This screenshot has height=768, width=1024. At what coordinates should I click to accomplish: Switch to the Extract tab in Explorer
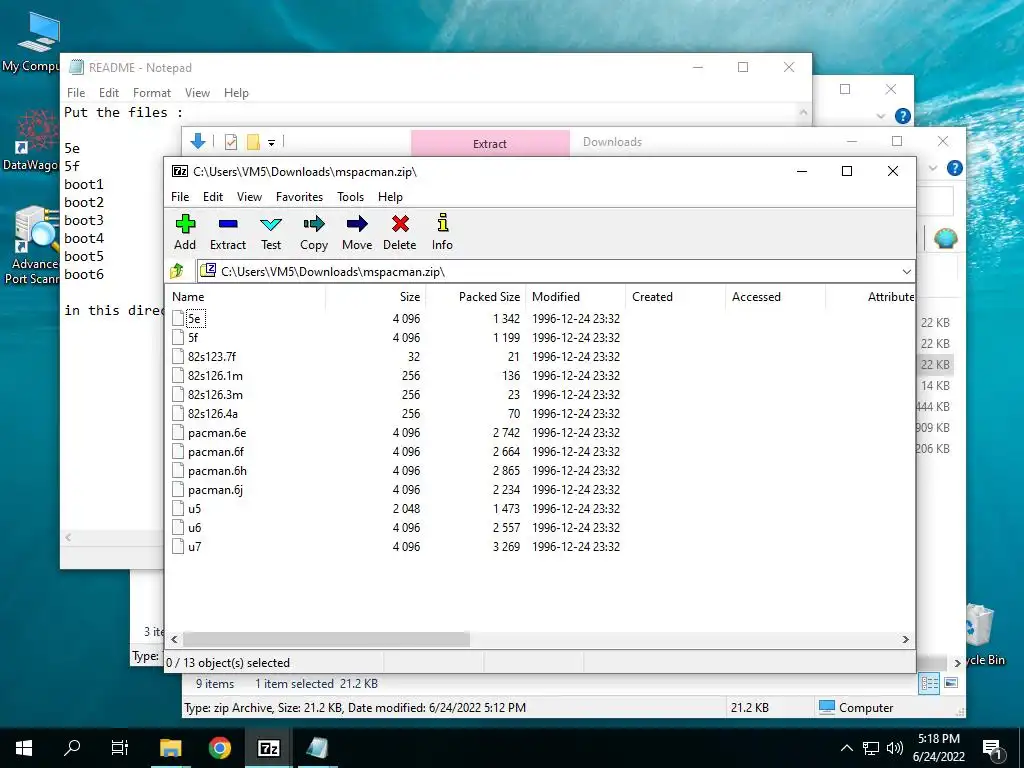coord(490,144)
